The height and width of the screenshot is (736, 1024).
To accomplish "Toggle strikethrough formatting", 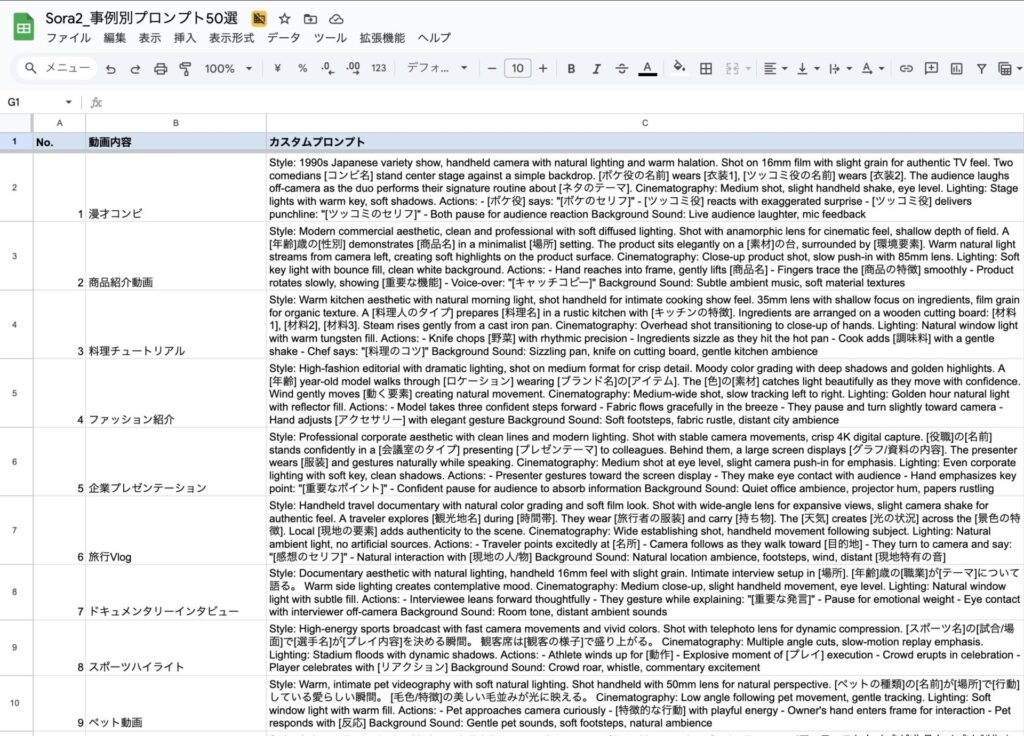I will point(621,69).
